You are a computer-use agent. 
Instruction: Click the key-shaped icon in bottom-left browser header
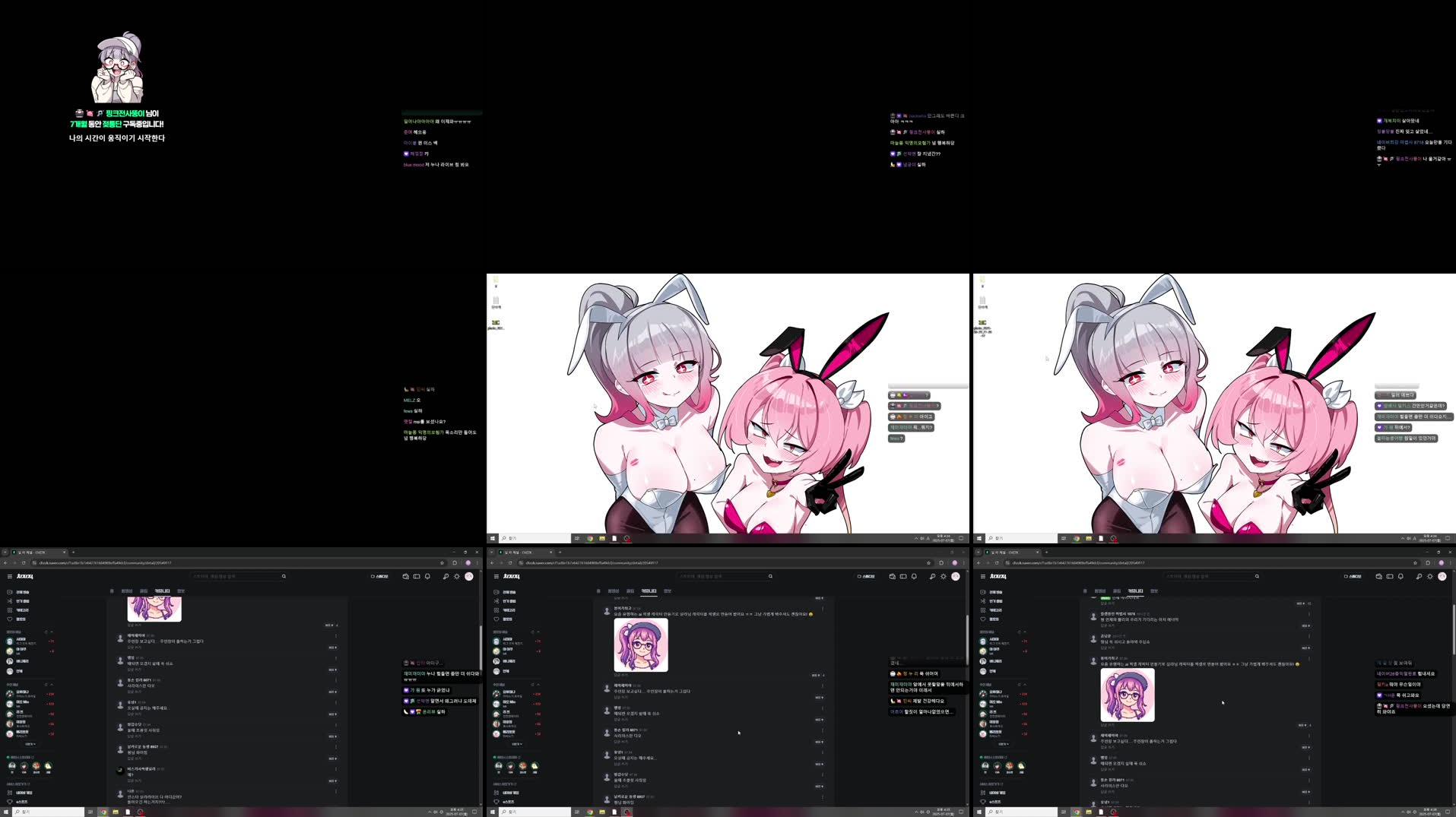[x=446, y=576]
